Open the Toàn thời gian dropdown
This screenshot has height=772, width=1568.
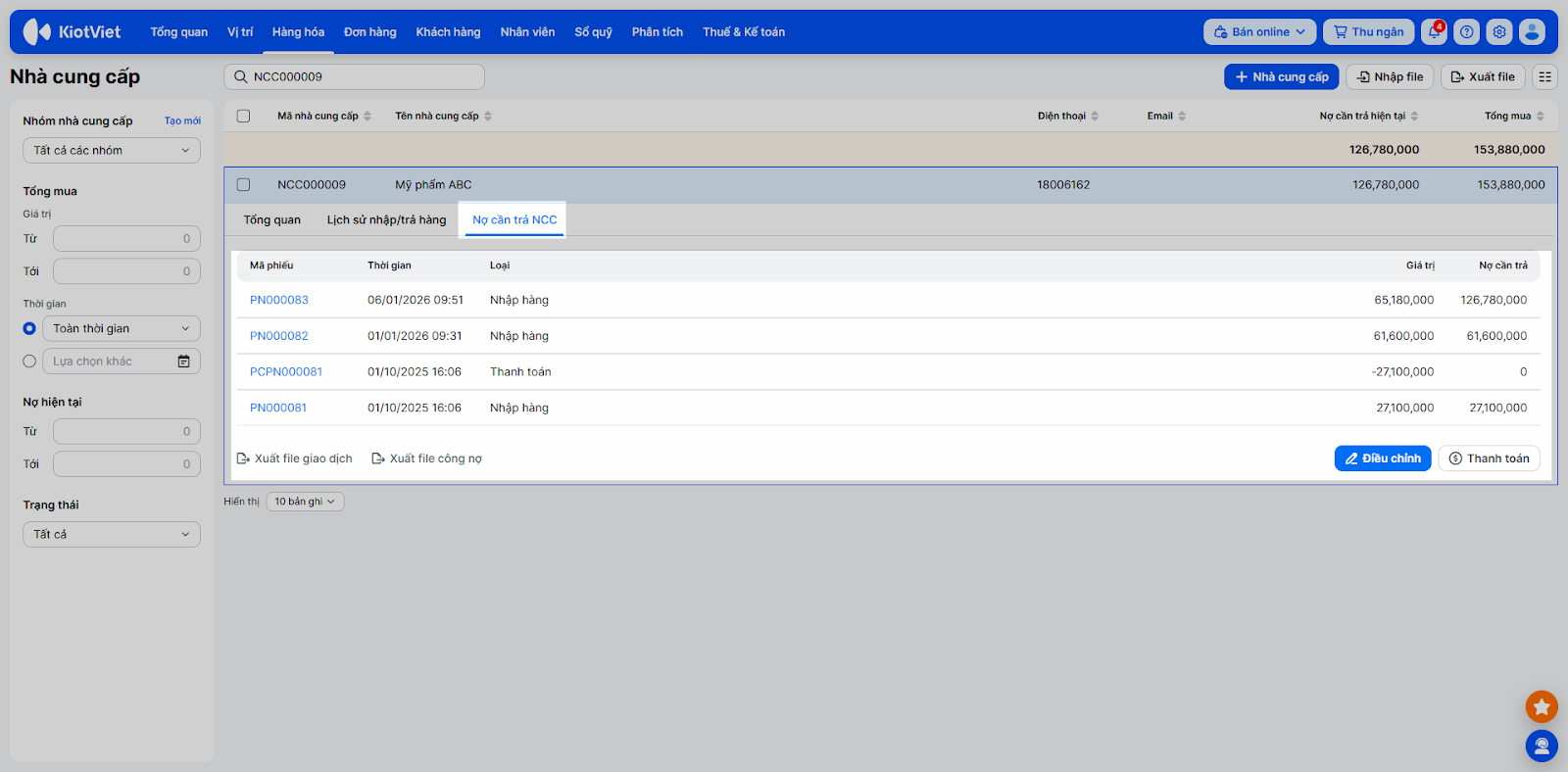pyautogui.click(x=121, y=329)
